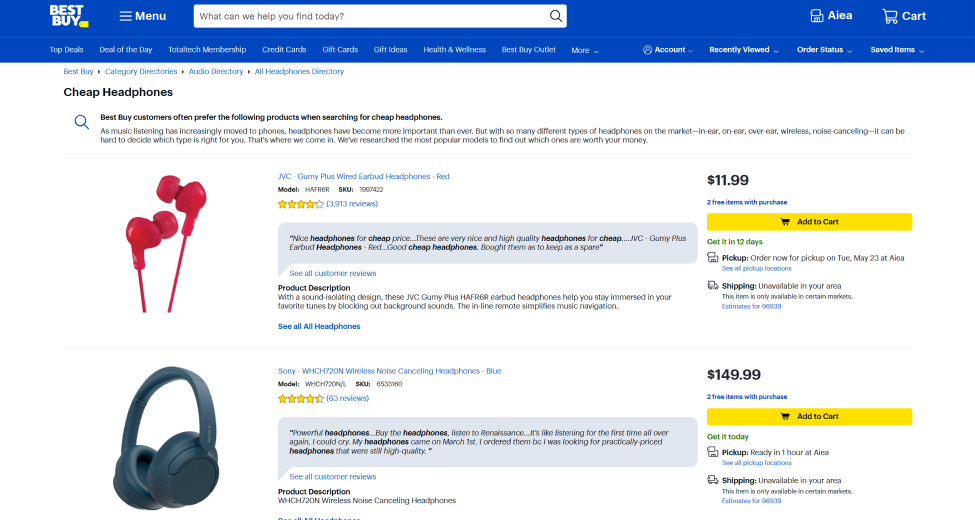This screenshot has width=975, height=520.
Task: Click Category Directories breadcrumb
Action: click(141, 72)
